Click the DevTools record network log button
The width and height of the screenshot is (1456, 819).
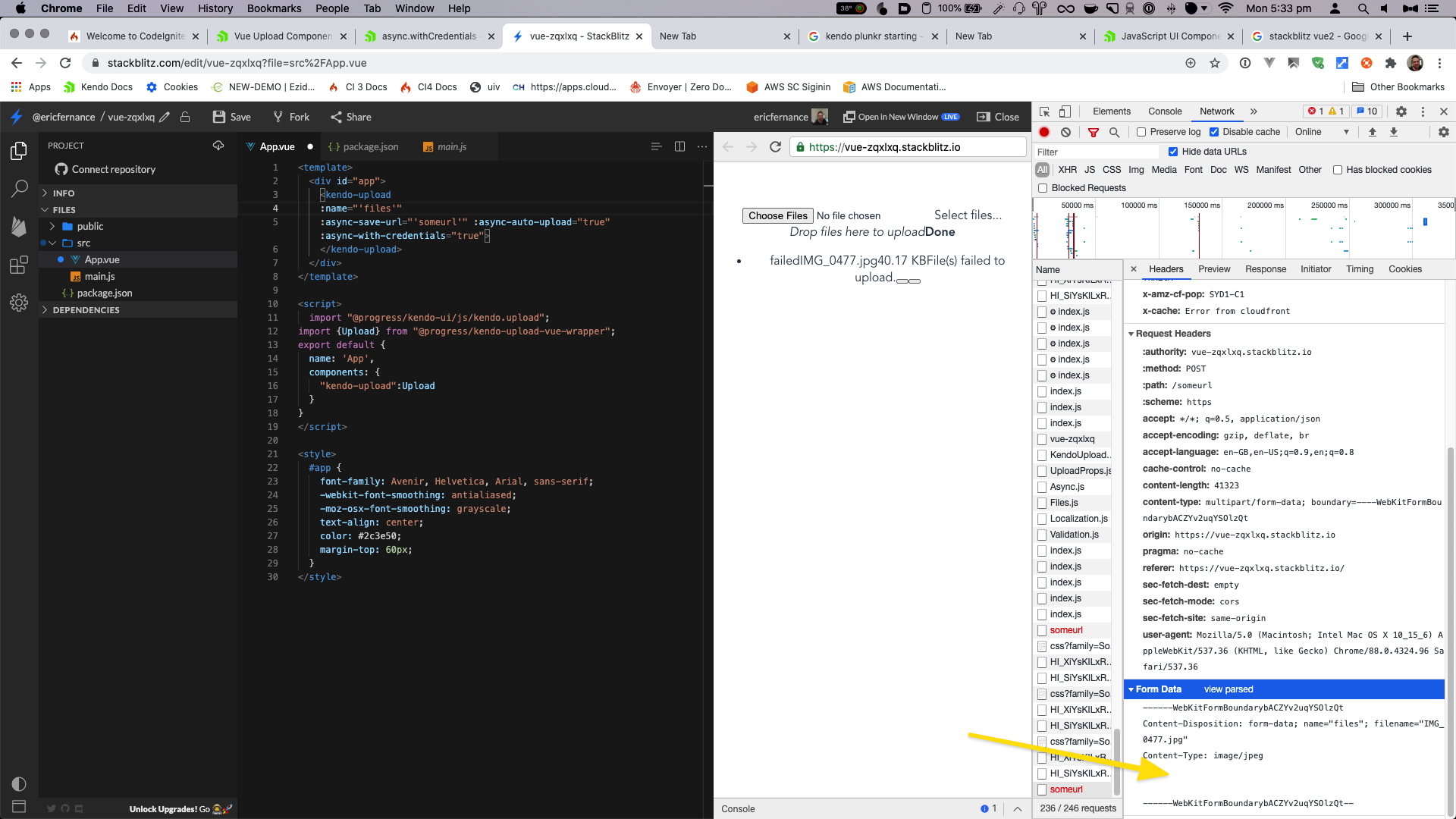point(1044,132)
